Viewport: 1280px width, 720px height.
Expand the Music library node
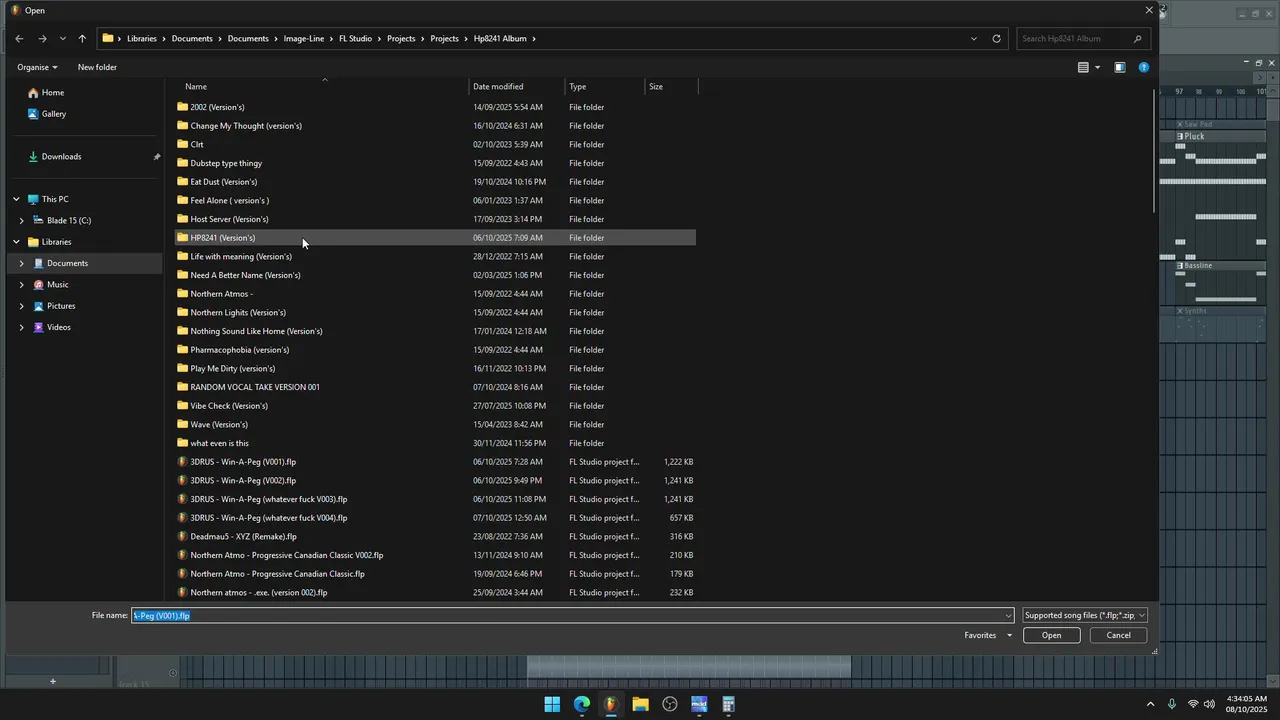pyautogui.click(x=22, y=285)
